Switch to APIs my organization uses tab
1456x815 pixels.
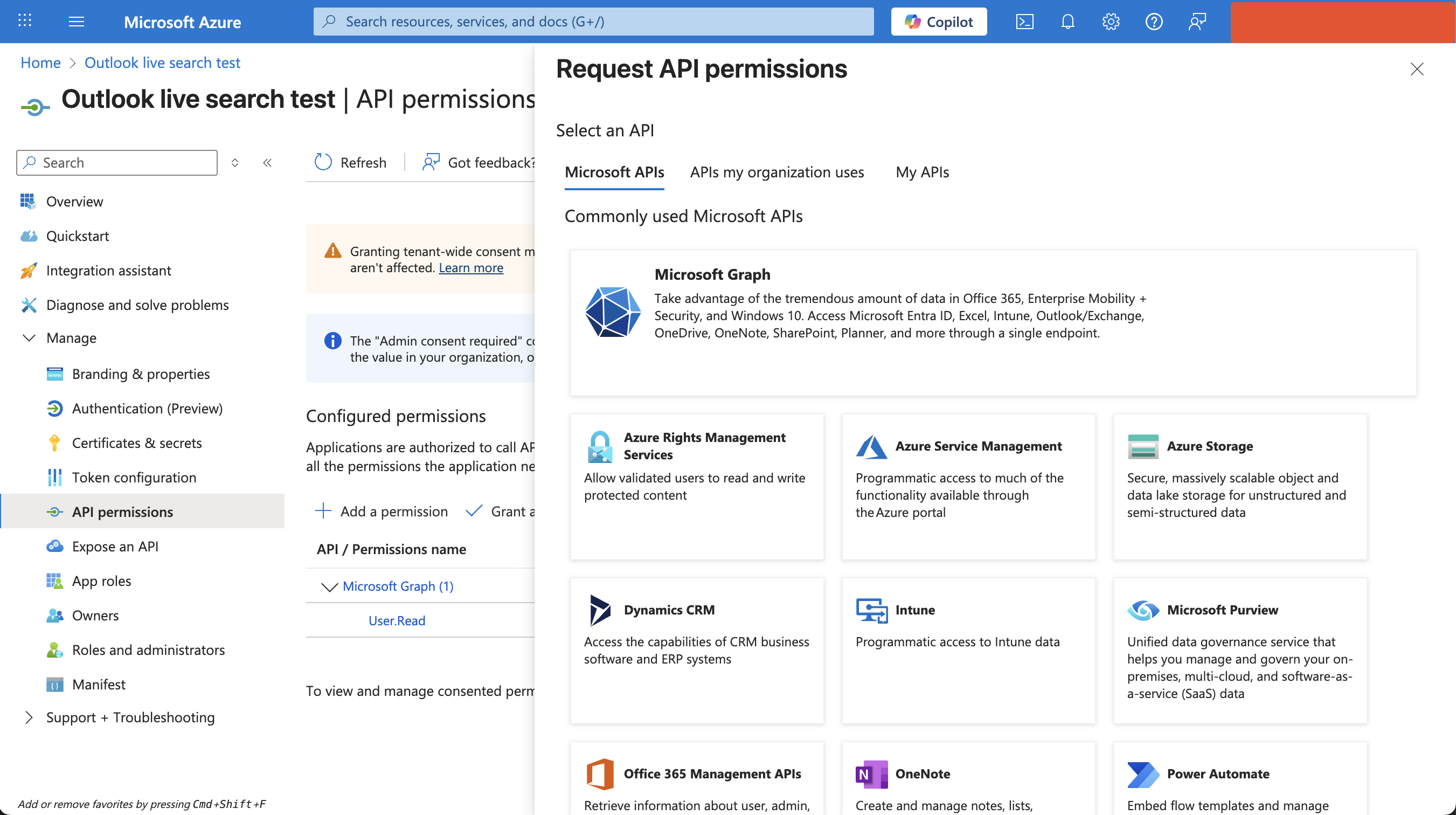click(x=776, y=172)
